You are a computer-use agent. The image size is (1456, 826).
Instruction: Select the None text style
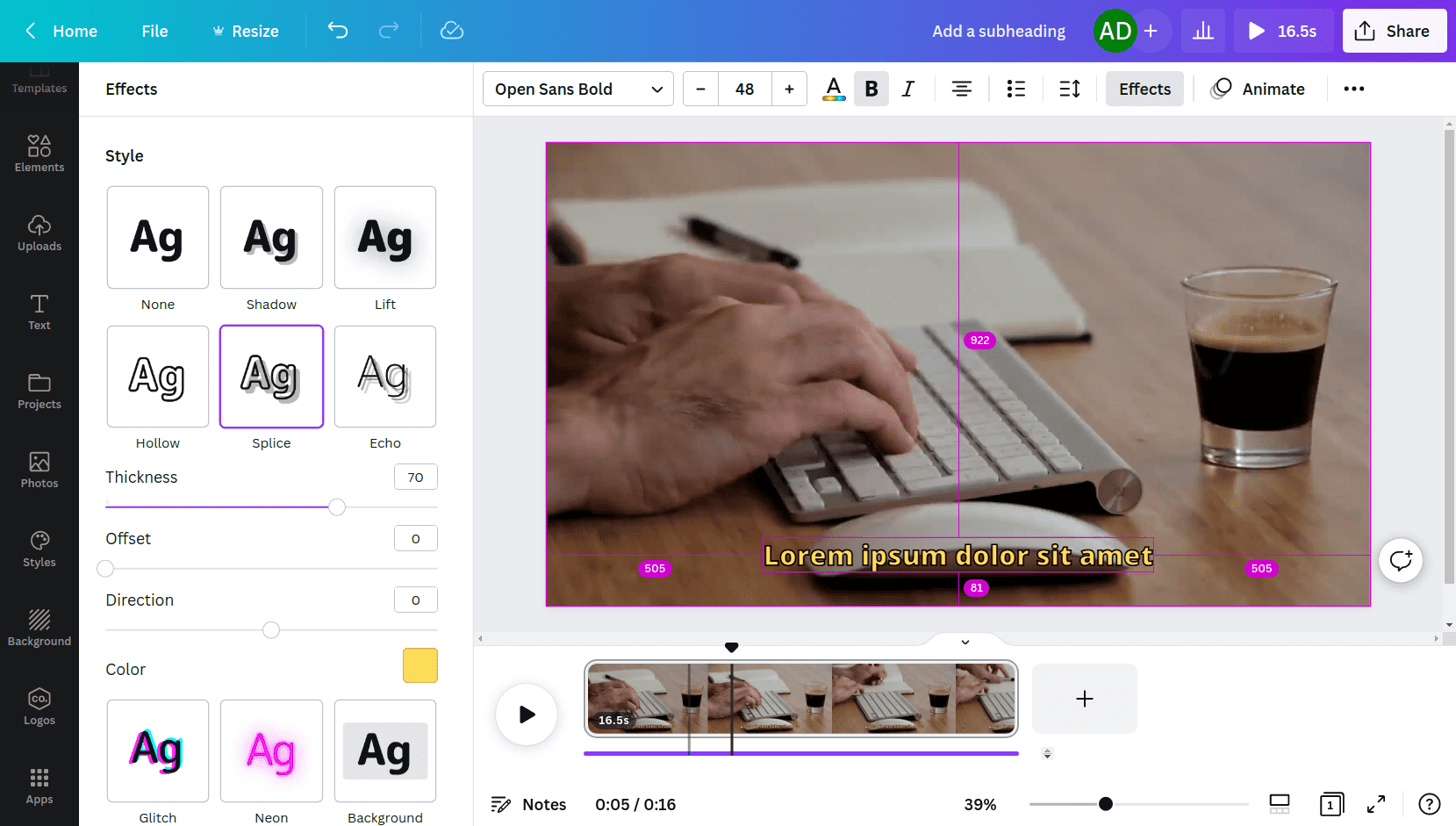click(x=158, y=237)
